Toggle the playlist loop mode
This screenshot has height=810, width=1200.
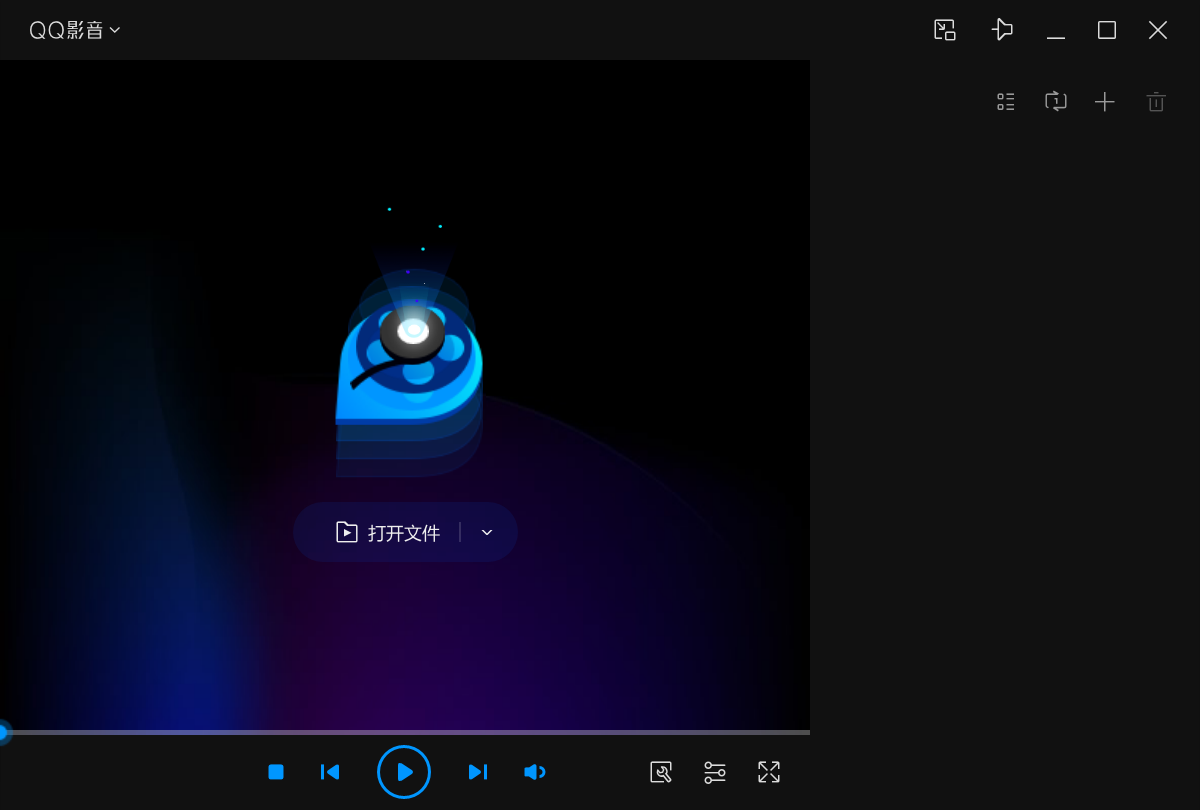[1056, 101]
